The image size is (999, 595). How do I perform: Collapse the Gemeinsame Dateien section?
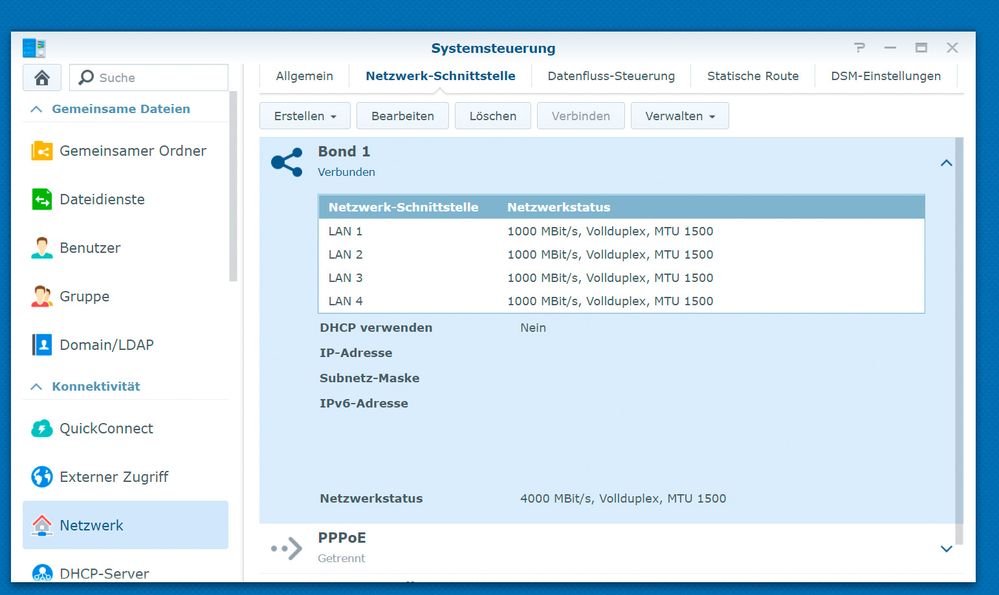pos(37,109)
